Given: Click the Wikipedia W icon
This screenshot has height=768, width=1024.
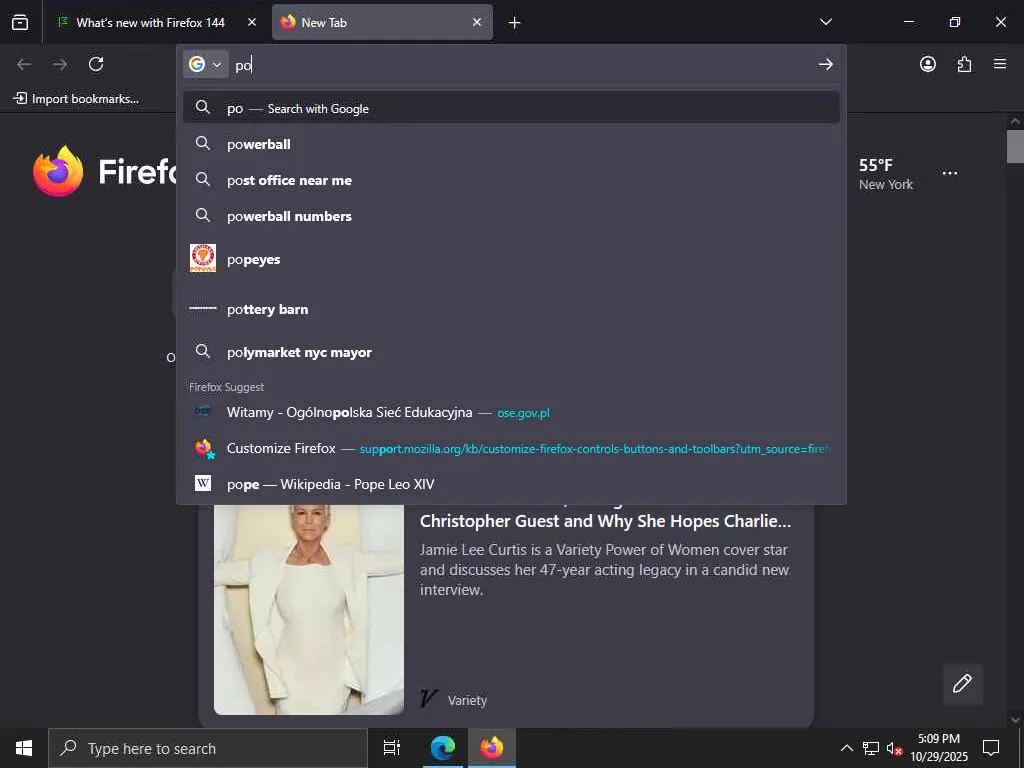Looking at the screenshot, I should (203, 483).
